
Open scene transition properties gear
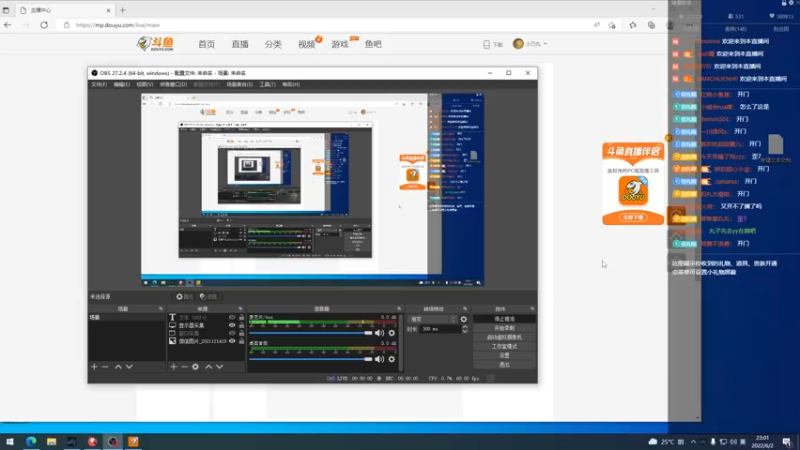(x=464, y=319)
